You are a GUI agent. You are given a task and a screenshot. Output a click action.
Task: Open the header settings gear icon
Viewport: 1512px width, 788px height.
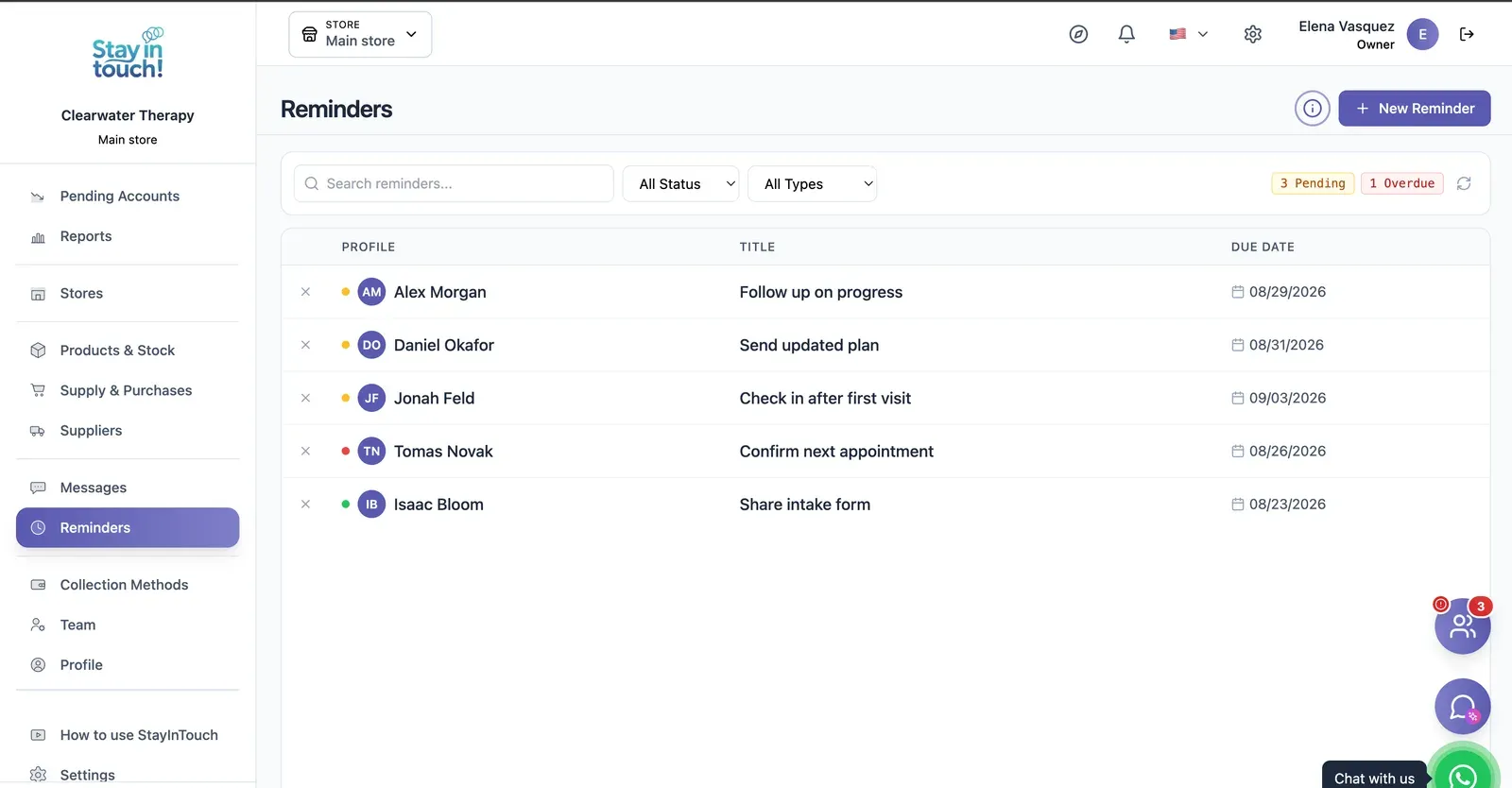click(x=1253, y=34)
